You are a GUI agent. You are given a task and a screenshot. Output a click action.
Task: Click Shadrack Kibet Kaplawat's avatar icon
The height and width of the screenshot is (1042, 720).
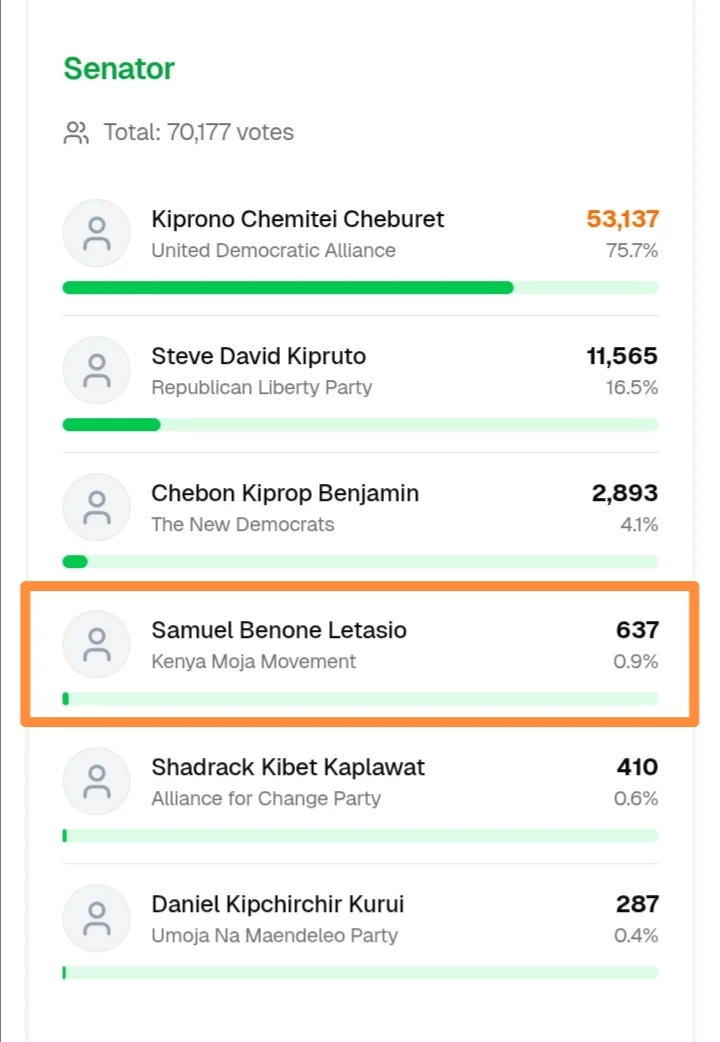[x=97, y=781]
